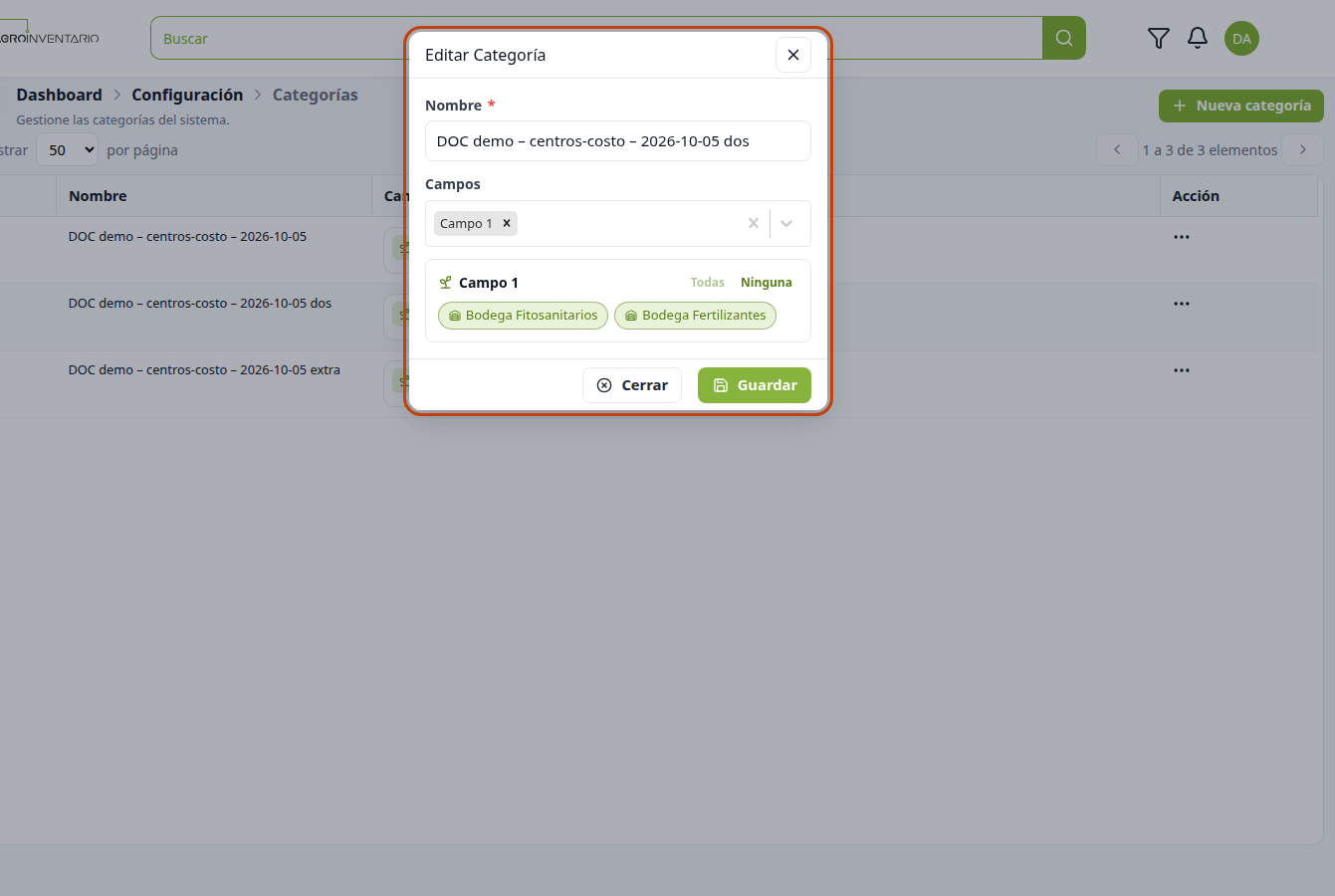Viewport: 1335px width, 896px height.
Task: Open actions menu for first category row
Action: (1181, 237)
